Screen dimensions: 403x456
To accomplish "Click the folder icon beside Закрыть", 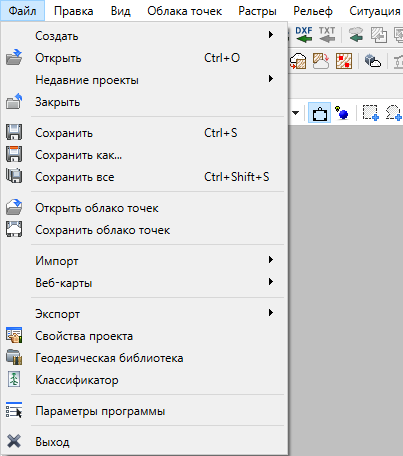I will coord(14,102).
